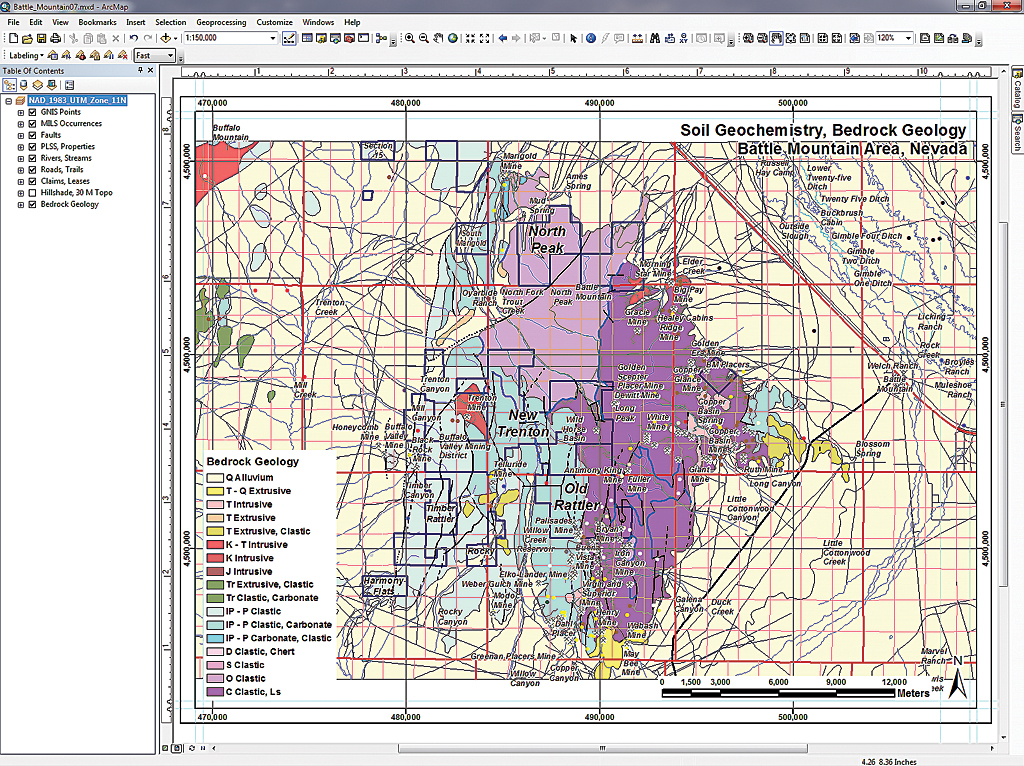Uncheck PLSS, Properties layer

click(x=32, y=147)
